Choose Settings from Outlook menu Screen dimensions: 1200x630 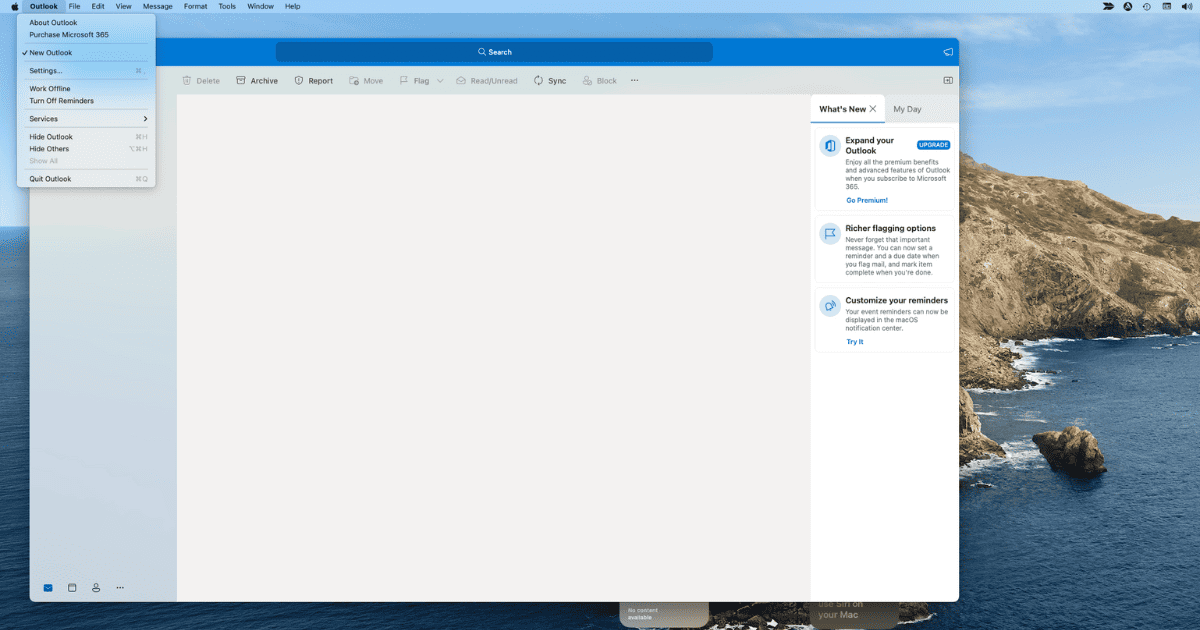pyautogui.click(x=46, y=71)
